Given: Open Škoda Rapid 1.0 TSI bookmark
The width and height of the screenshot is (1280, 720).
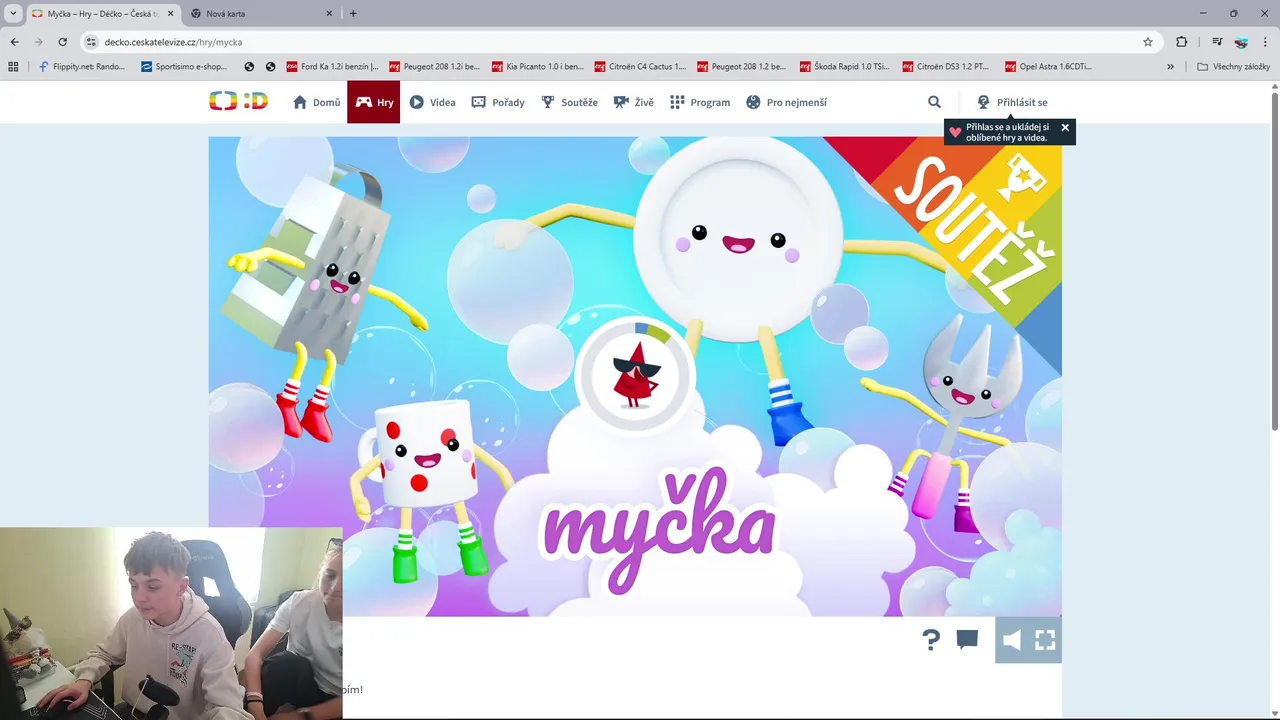Looking at the screenshot, I should (x=845, y=67).
